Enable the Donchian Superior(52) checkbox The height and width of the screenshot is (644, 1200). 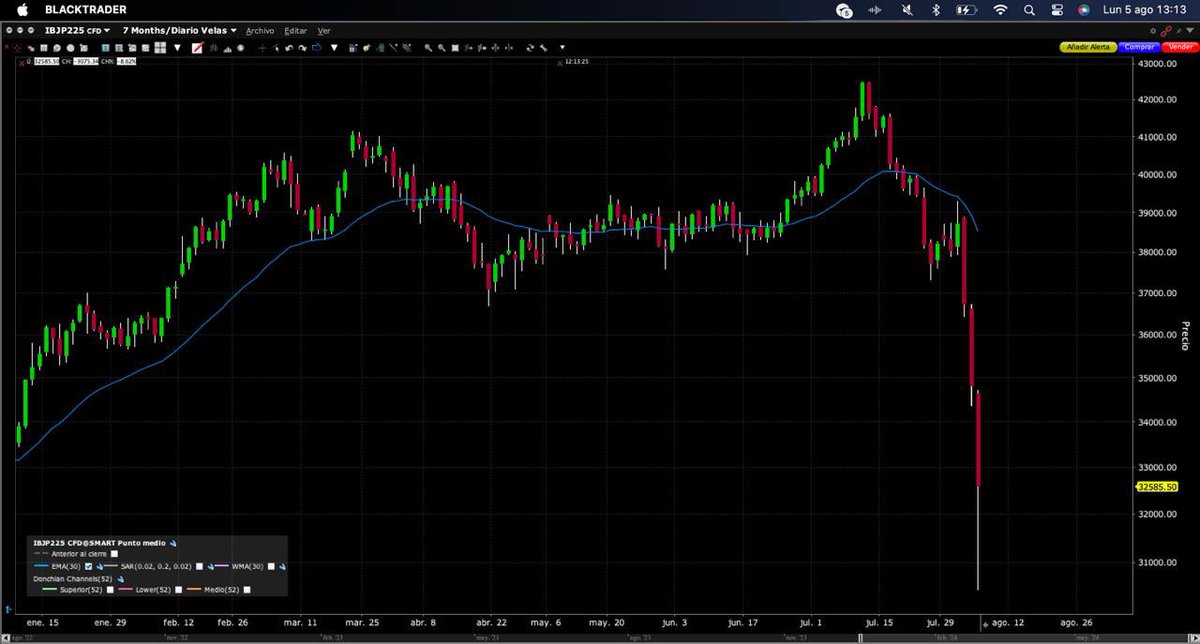pos(110,590)
